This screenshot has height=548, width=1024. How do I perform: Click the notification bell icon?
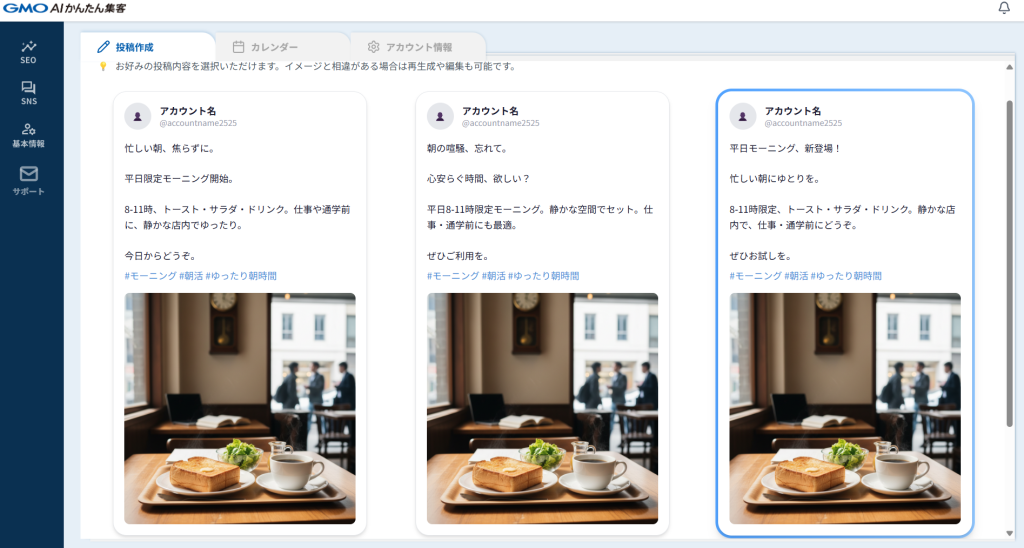[1004, 9]
